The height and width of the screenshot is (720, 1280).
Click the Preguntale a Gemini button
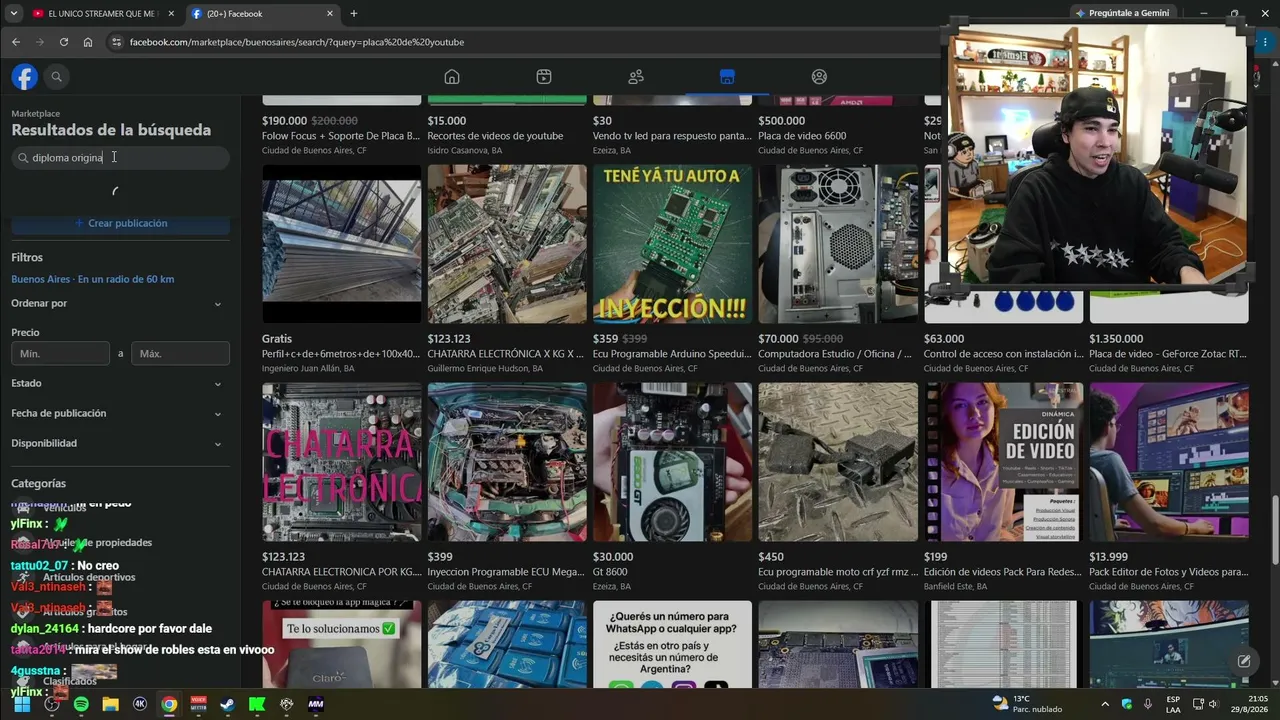pos(1123,14)
